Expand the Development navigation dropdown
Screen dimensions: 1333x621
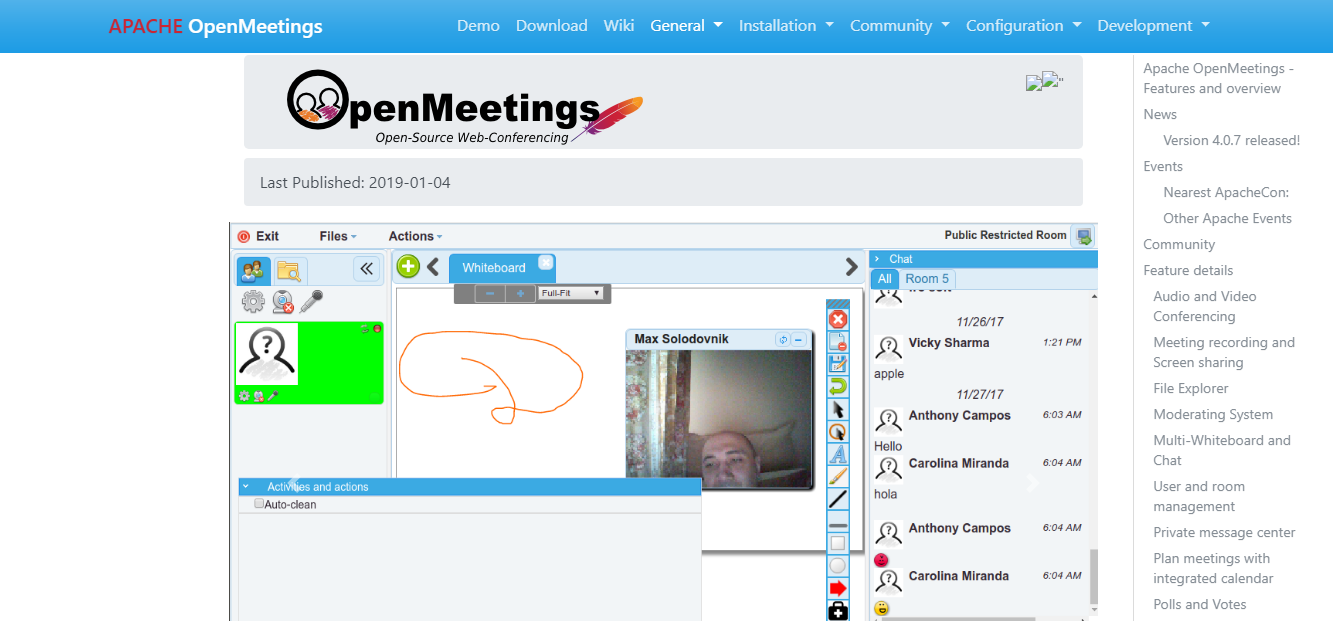[x=1154, y=26]
